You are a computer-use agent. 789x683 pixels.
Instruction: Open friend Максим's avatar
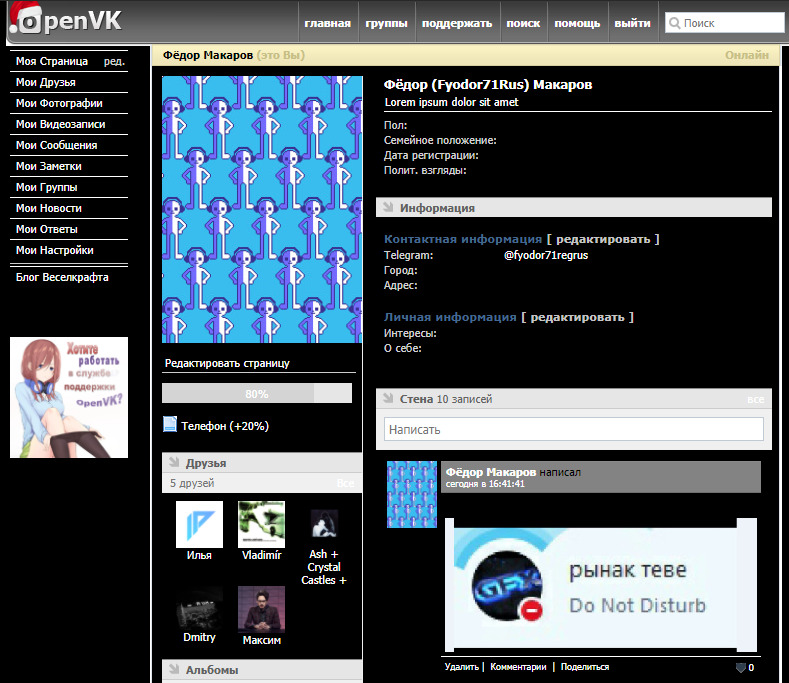(261, 609)
